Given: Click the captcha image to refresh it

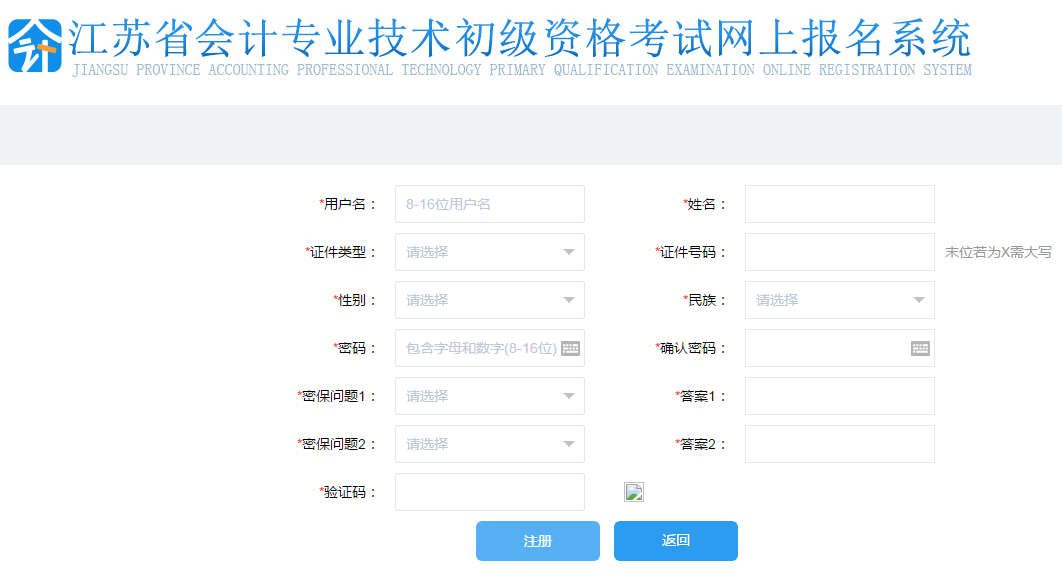Looking at the screenshot, I should click(633, 491).
